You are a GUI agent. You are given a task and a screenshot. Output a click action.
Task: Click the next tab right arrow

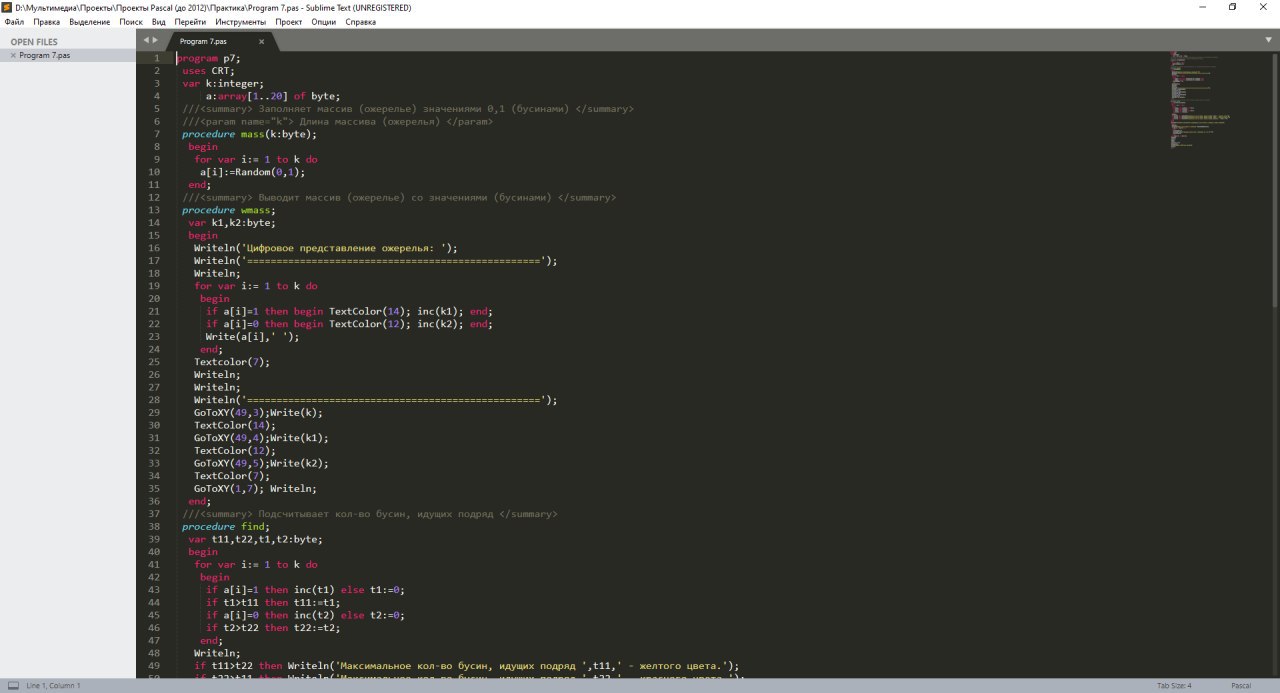tap(155, 41)
